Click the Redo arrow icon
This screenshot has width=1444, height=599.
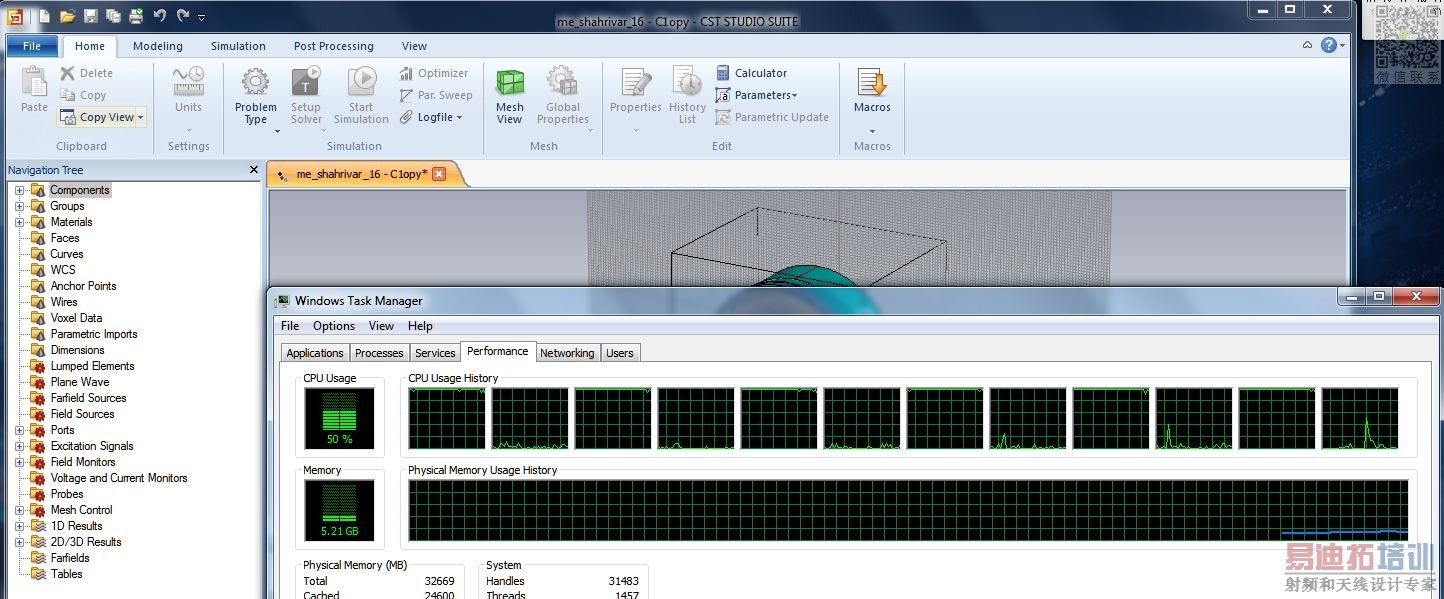pos(182,16)
